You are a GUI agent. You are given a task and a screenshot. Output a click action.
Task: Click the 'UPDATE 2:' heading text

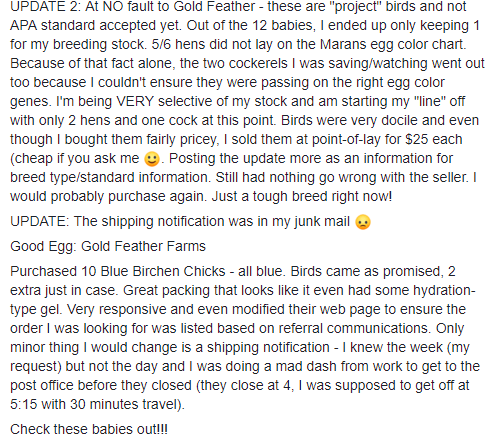[45, 7]
